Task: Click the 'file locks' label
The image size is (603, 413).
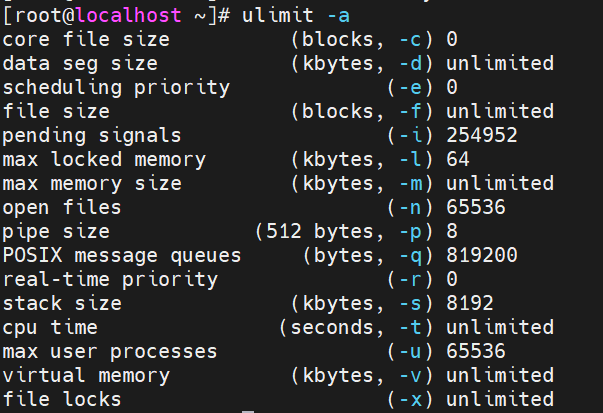Action: [62, 399]
